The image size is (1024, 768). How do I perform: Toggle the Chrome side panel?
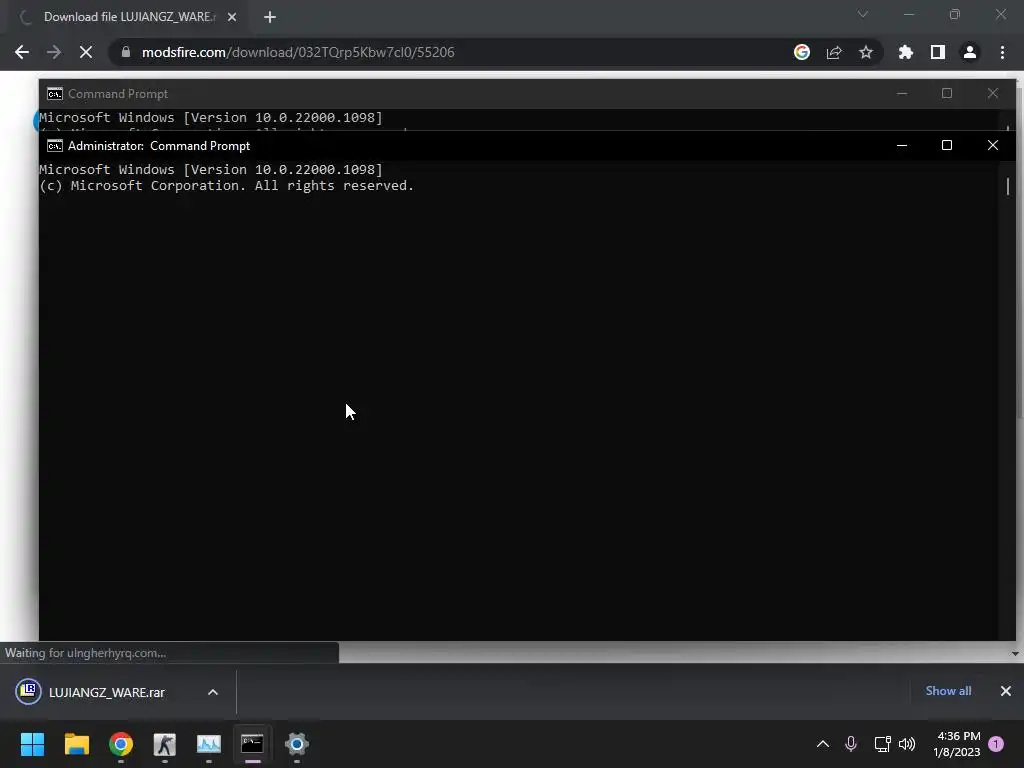(938, 52)
